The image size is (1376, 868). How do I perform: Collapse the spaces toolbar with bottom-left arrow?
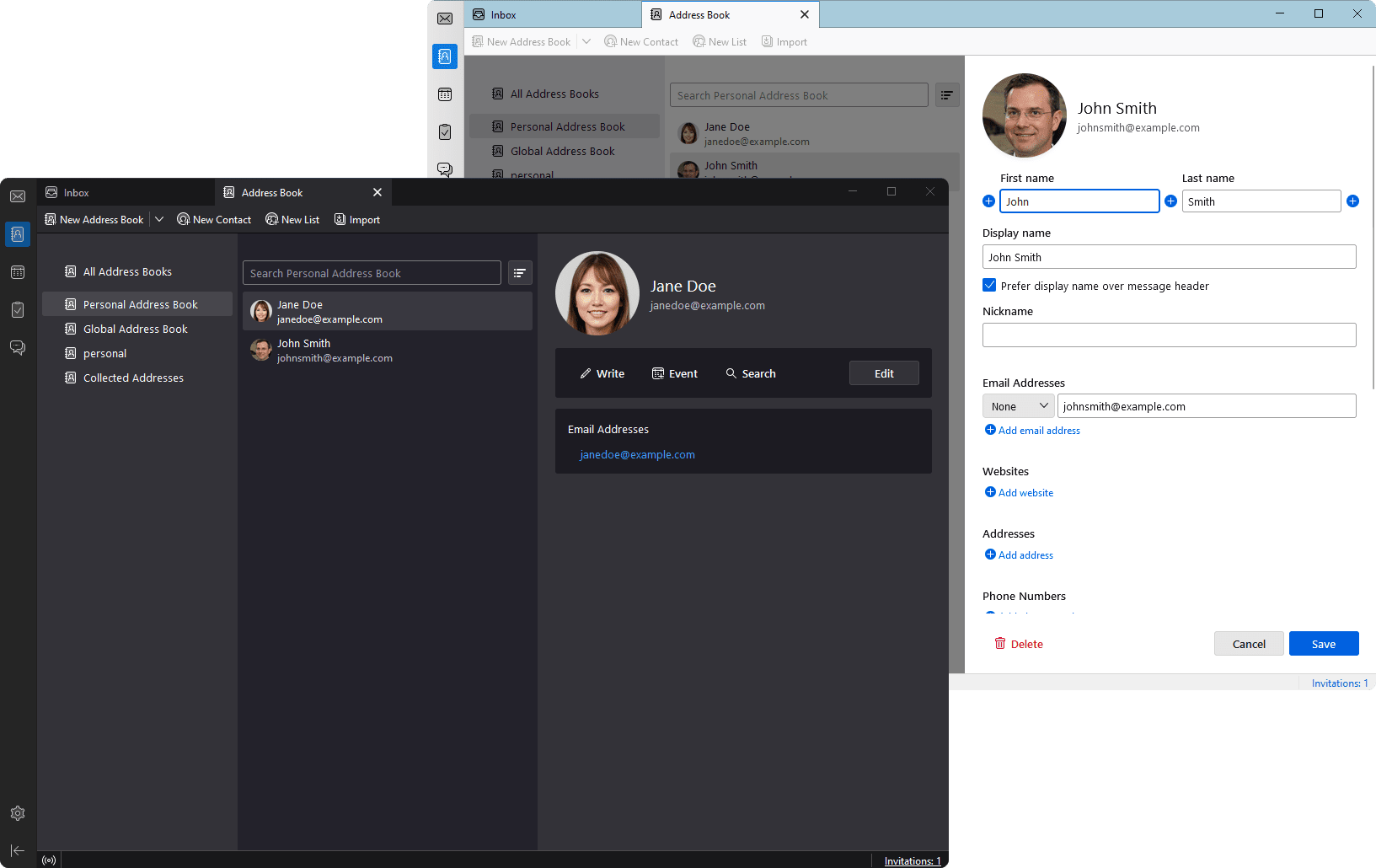18,850
